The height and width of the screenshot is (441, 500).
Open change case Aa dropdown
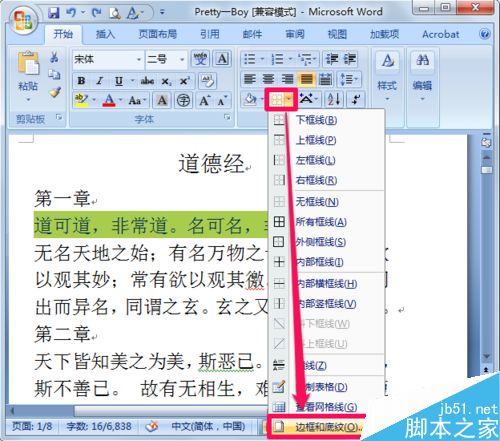pos(137,100)
